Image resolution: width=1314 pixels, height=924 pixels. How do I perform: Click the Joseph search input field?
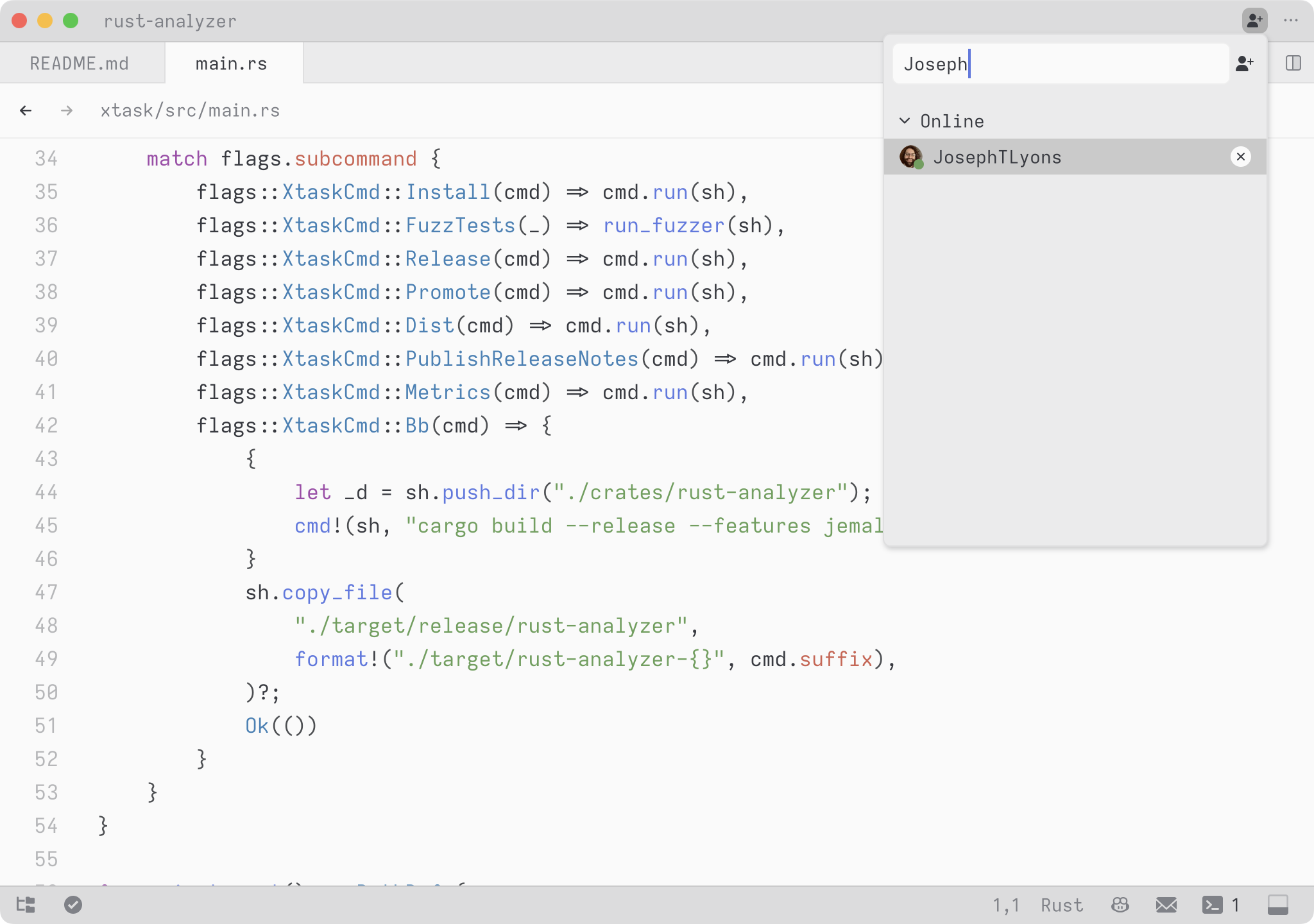tap(1059, 64)
